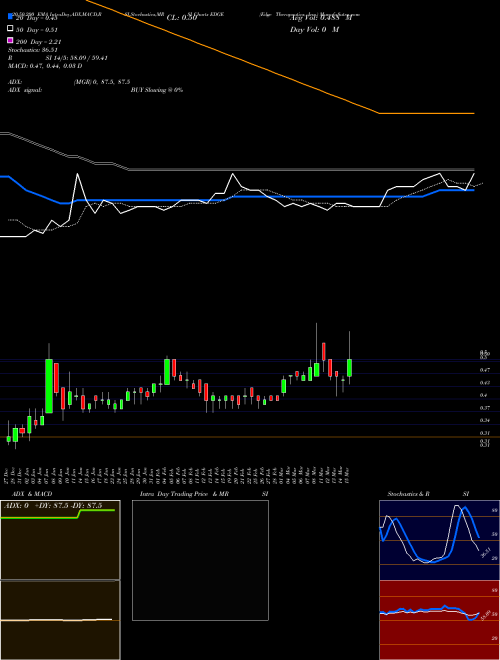The height and width of the screenshot is (660, 500).
Task: Click the MACD 0.47, 0.44 values line
Action: (x=45, y=66)
